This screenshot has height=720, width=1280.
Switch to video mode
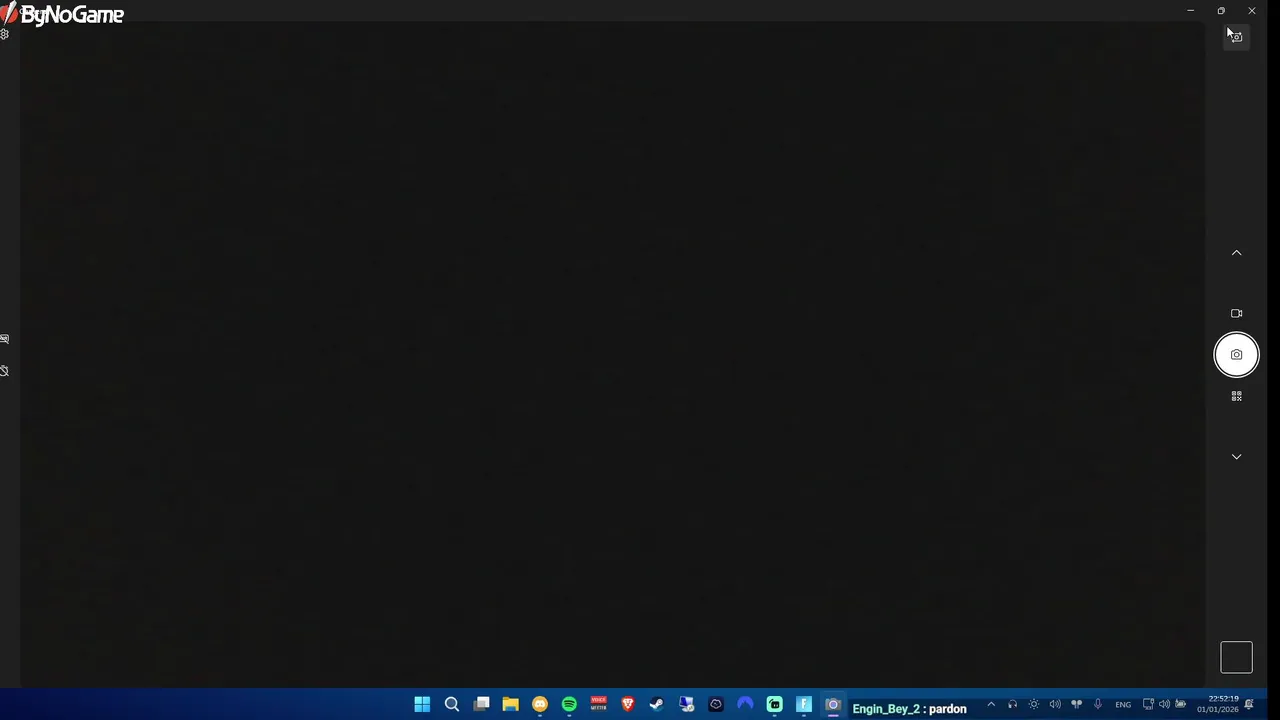[1236, 313]
